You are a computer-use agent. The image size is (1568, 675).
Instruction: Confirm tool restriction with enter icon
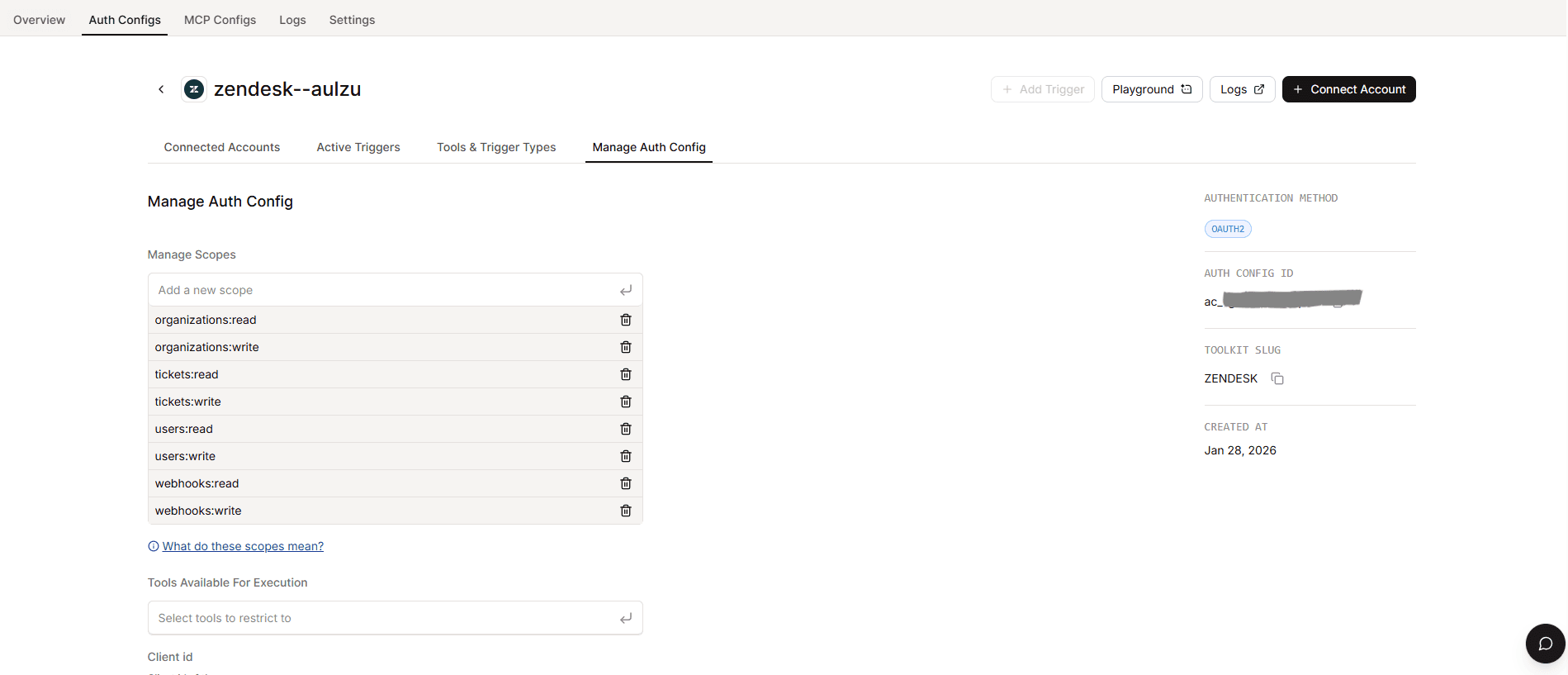(626, 618)
